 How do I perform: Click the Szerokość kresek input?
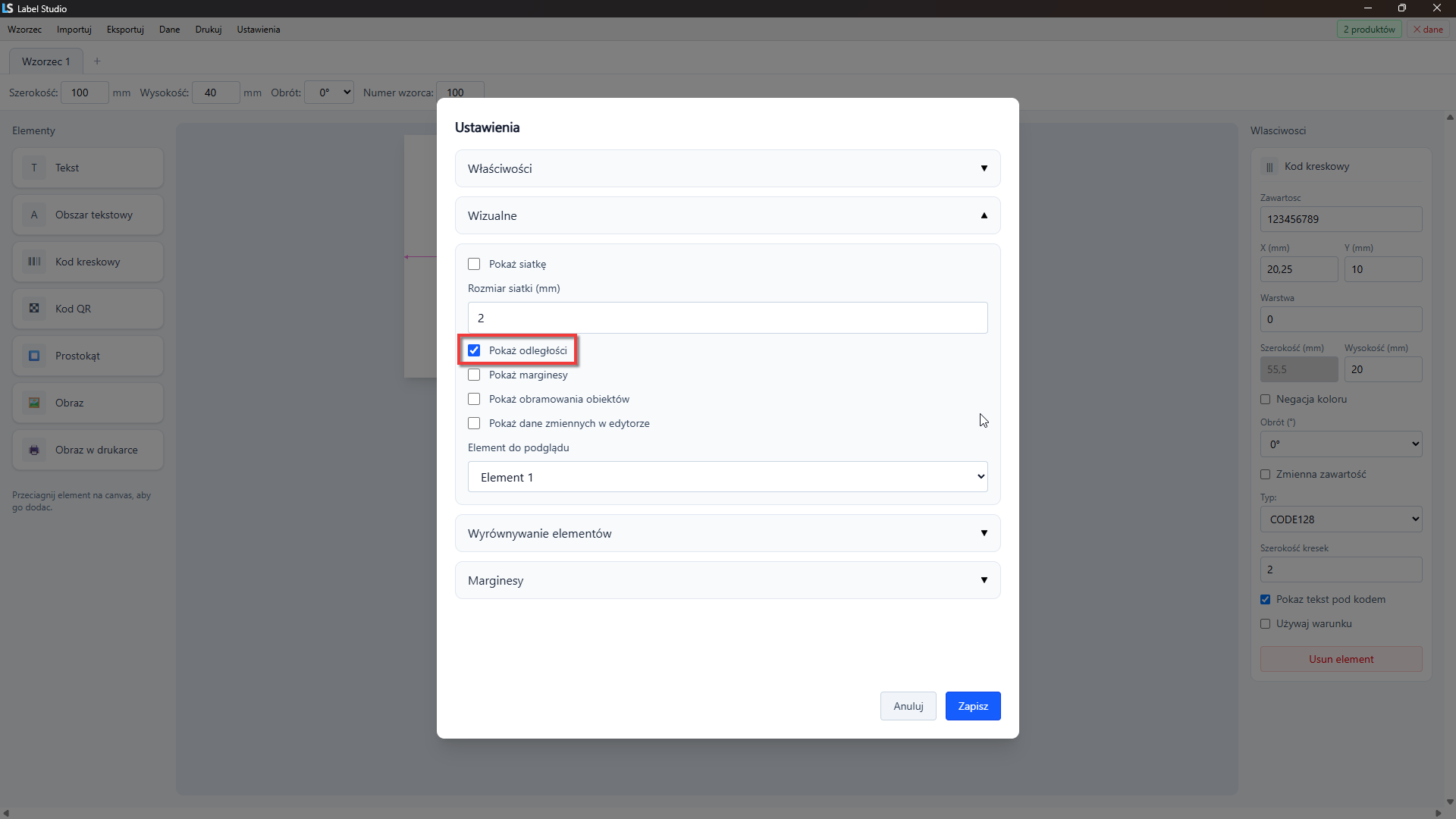[1341, 570]
